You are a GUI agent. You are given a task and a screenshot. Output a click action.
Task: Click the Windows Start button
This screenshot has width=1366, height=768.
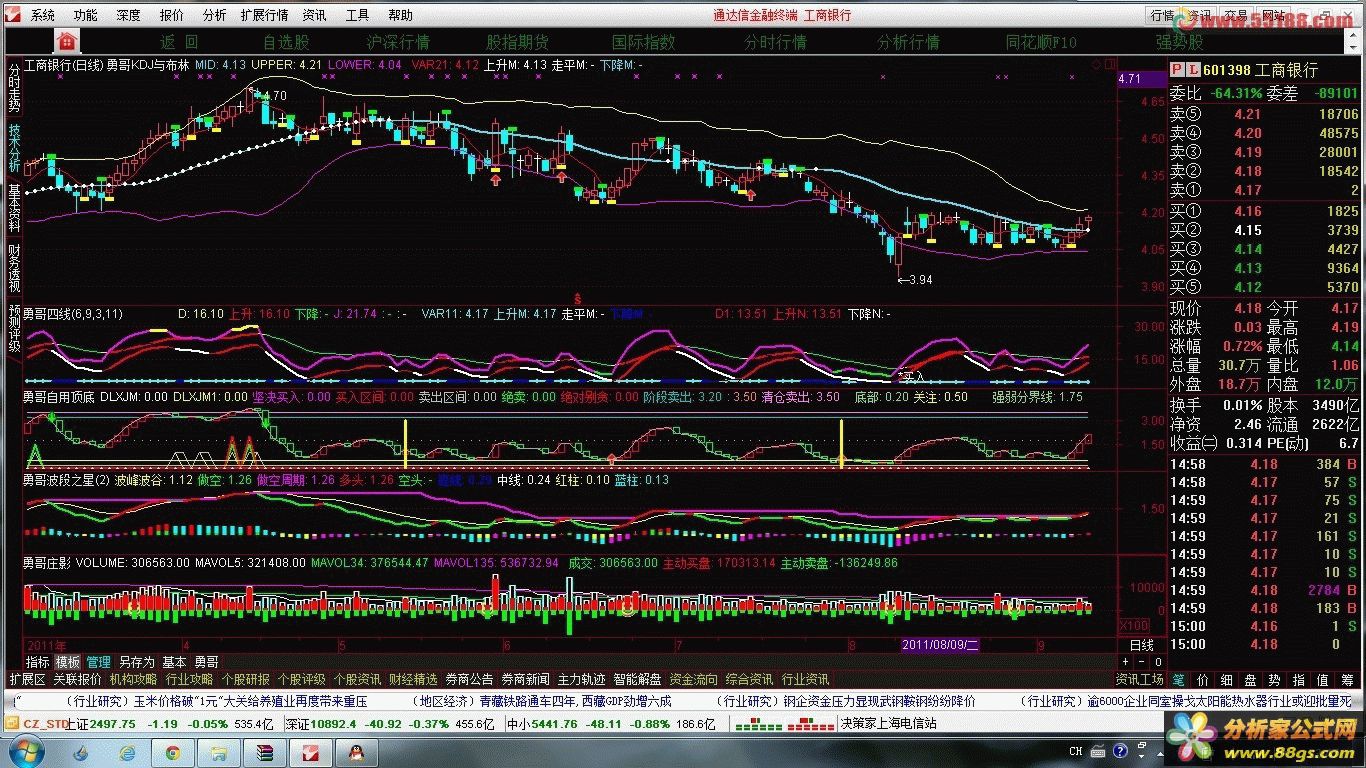pos(26,750)
